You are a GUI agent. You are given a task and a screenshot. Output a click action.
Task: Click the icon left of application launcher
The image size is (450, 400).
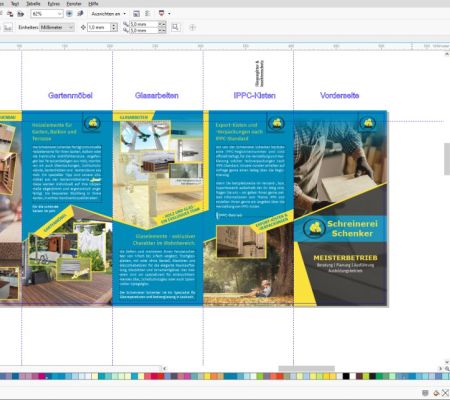click(148, 14)
